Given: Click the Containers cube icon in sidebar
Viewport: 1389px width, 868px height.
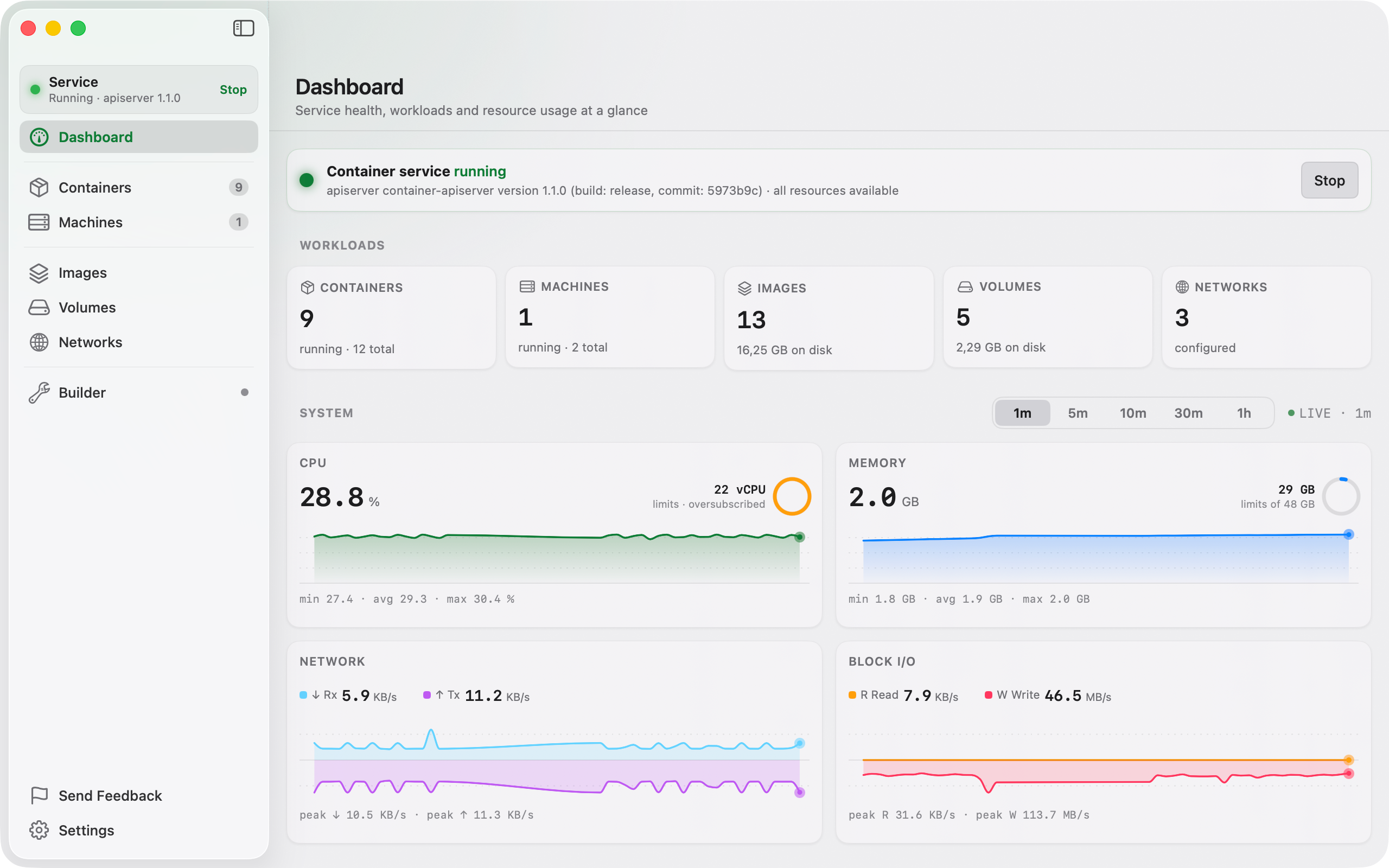Looking at the screenshot, I should (x=39, y=188).
